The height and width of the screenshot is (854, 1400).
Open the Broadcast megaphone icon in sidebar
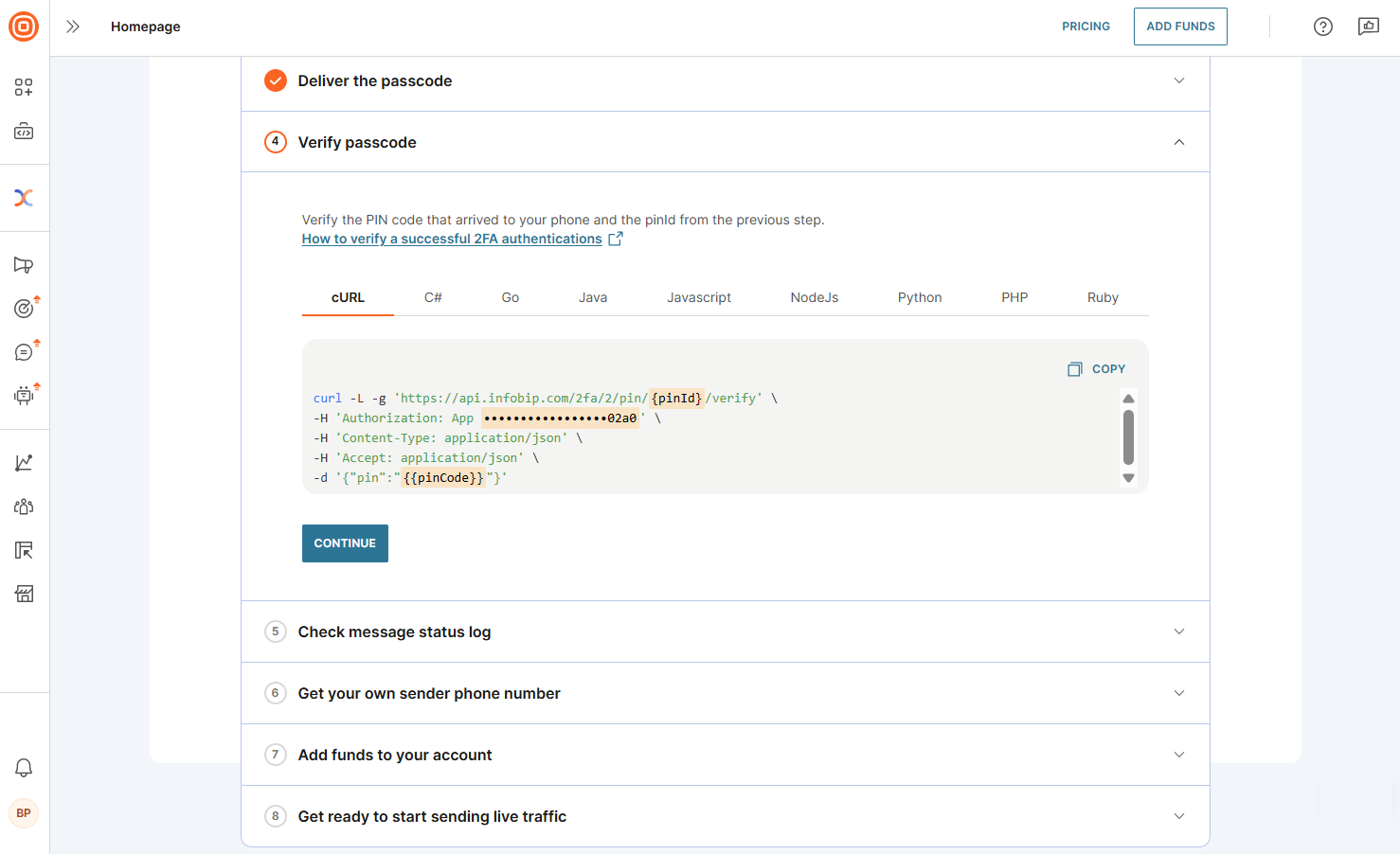24,265
